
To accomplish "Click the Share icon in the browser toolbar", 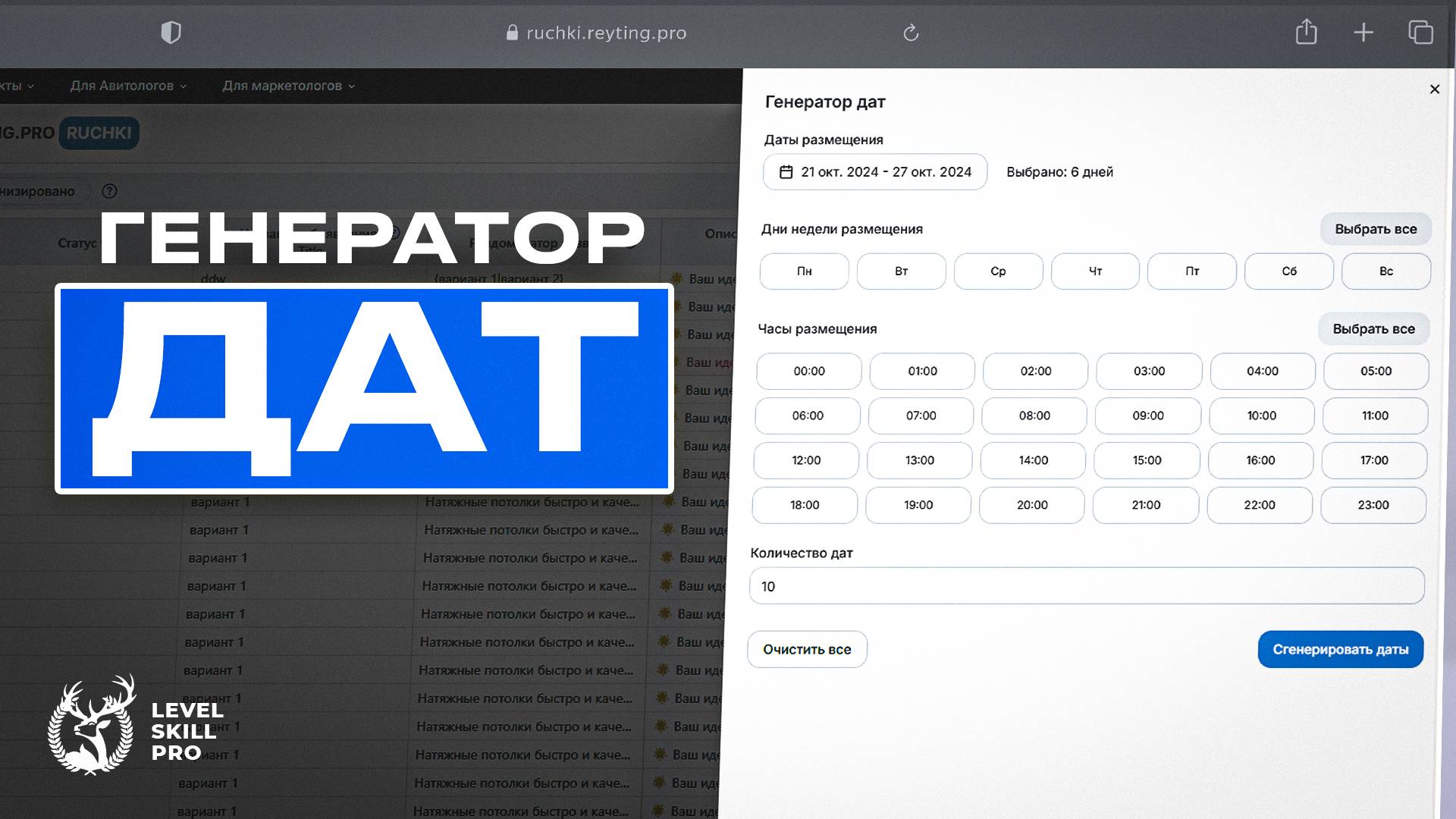I will click(x=1306, y=33).
